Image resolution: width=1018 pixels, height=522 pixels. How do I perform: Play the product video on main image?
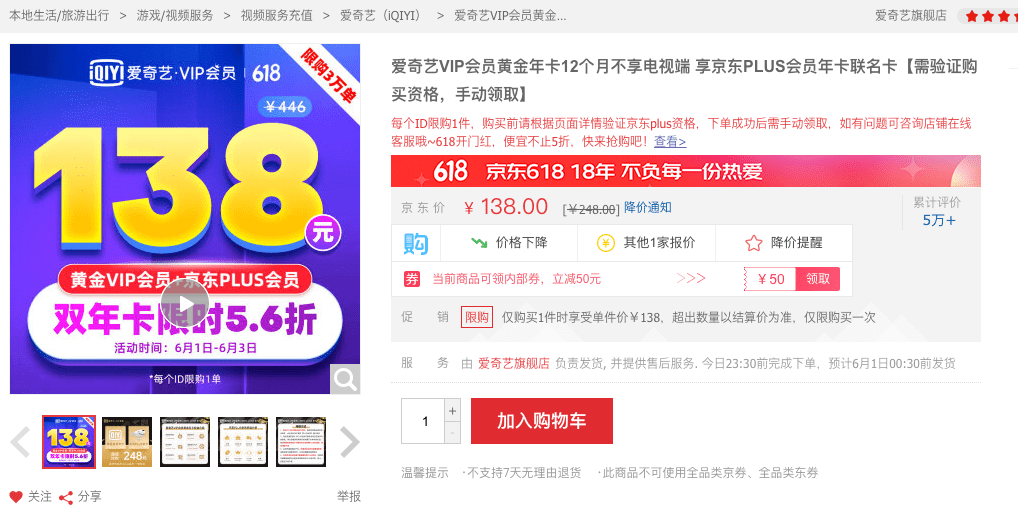(185, 303)
